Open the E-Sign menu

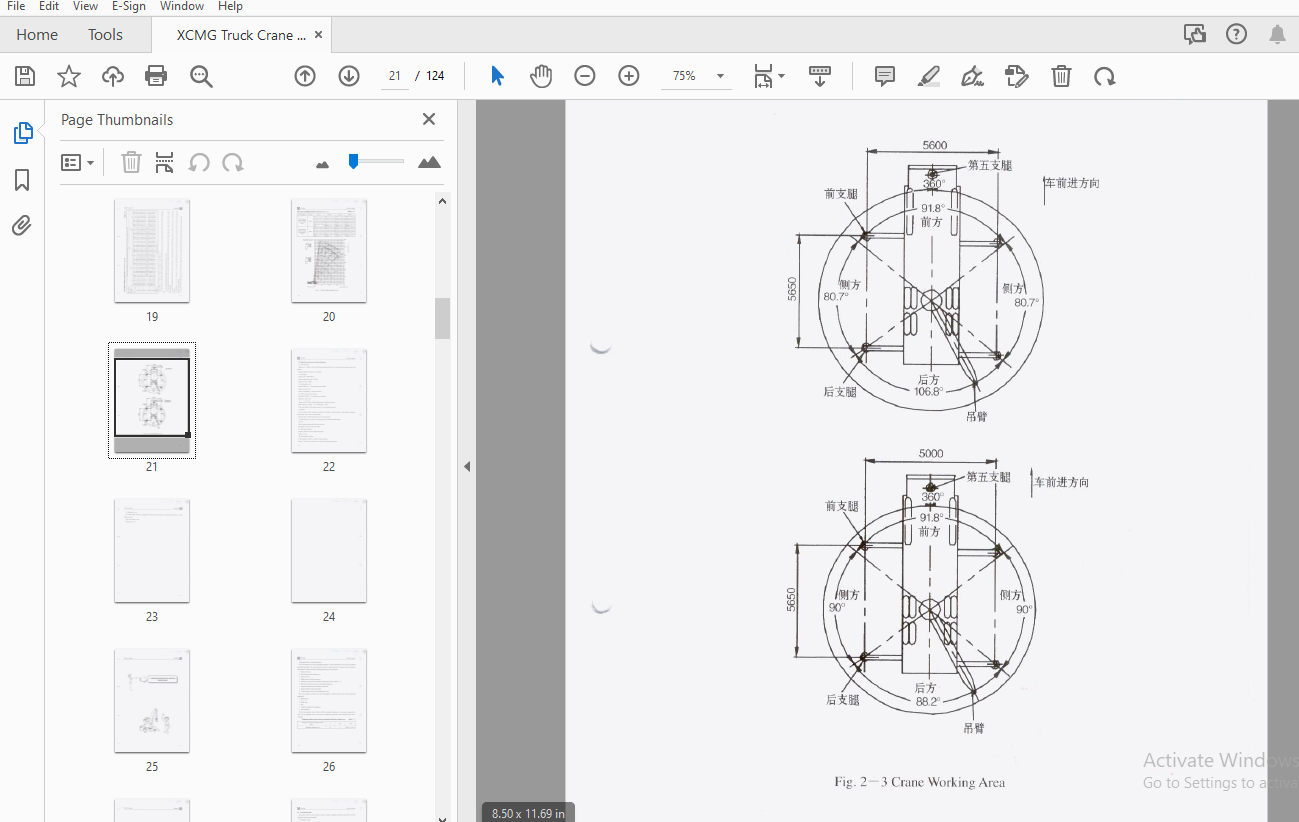[129, 6]
